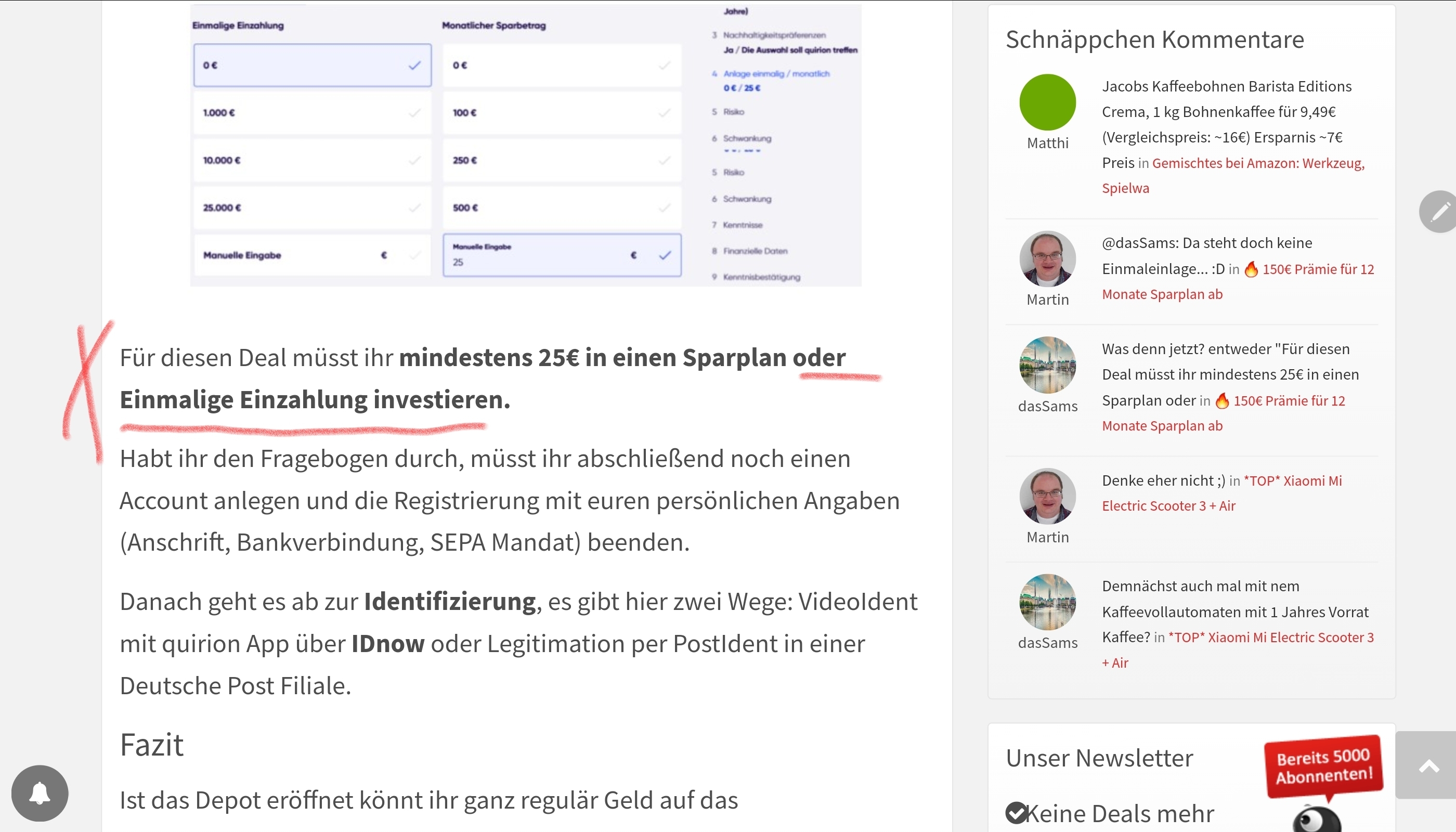Click the notification bell icon

point(40,792)
